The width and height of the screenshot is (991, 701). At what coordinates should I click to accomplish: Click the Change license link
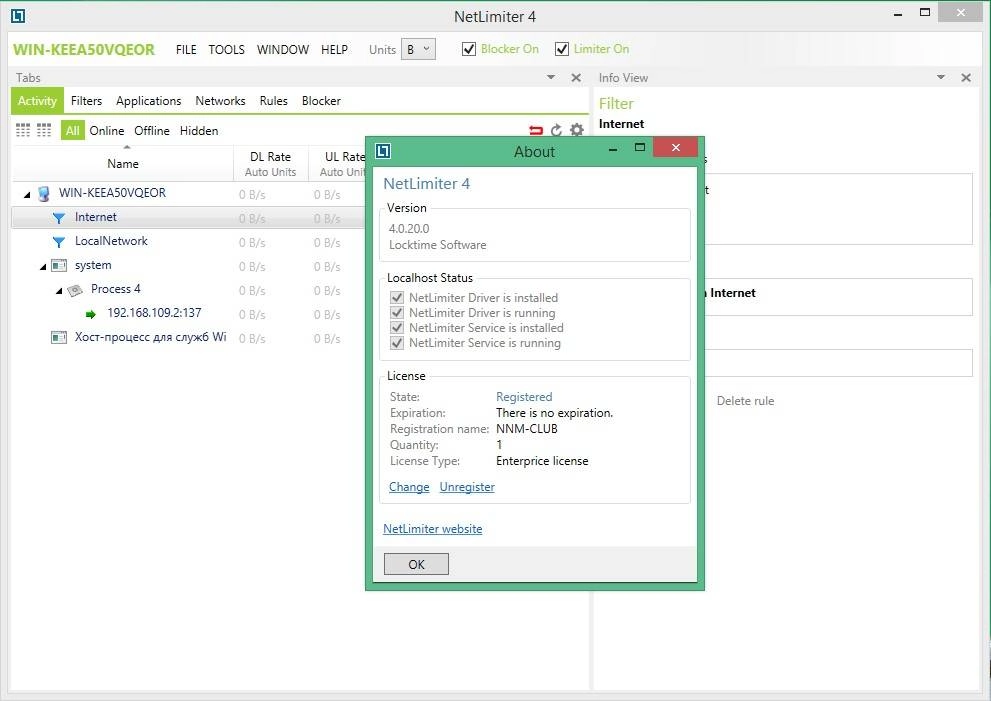[x=409, y=487]
